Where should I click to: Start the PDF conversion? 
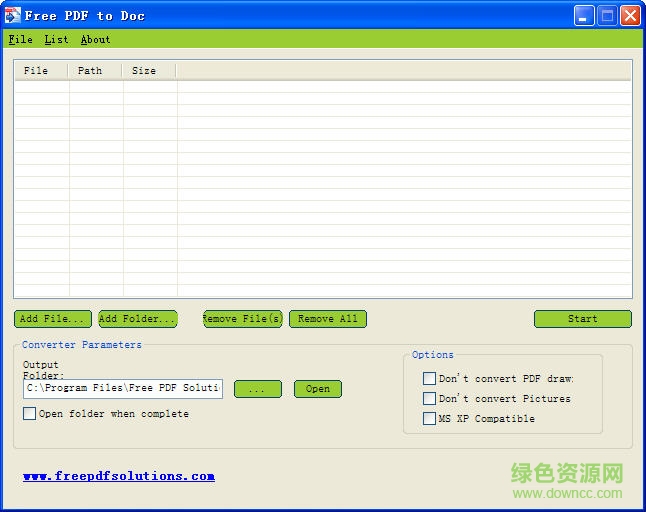click(582, 319)
